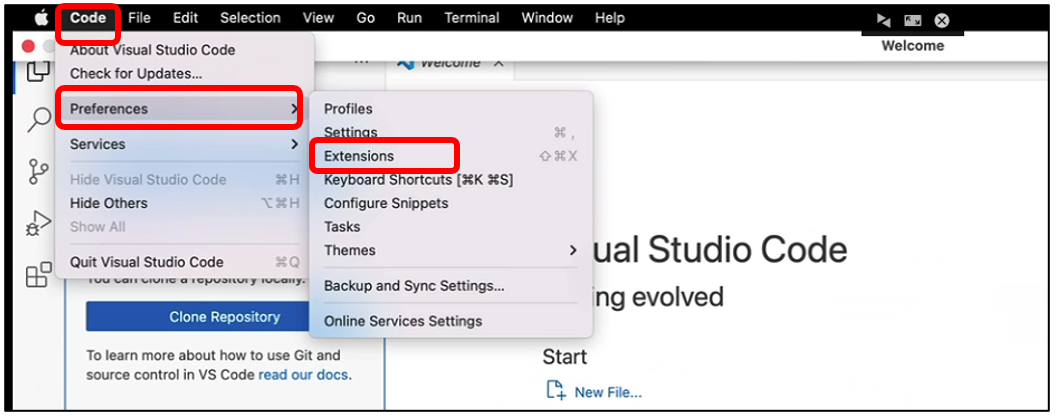This screenshot has height=416, width=1056.
Task: Expand the Services submenu
Action: (x=185, y=144)
